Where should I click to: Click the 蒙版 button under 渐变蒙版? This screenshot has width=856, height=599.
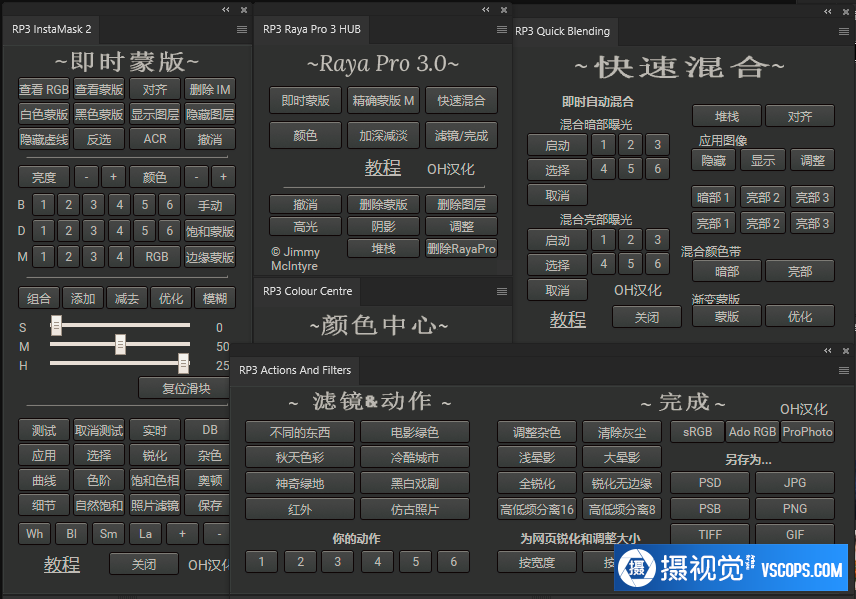(727, 316)
